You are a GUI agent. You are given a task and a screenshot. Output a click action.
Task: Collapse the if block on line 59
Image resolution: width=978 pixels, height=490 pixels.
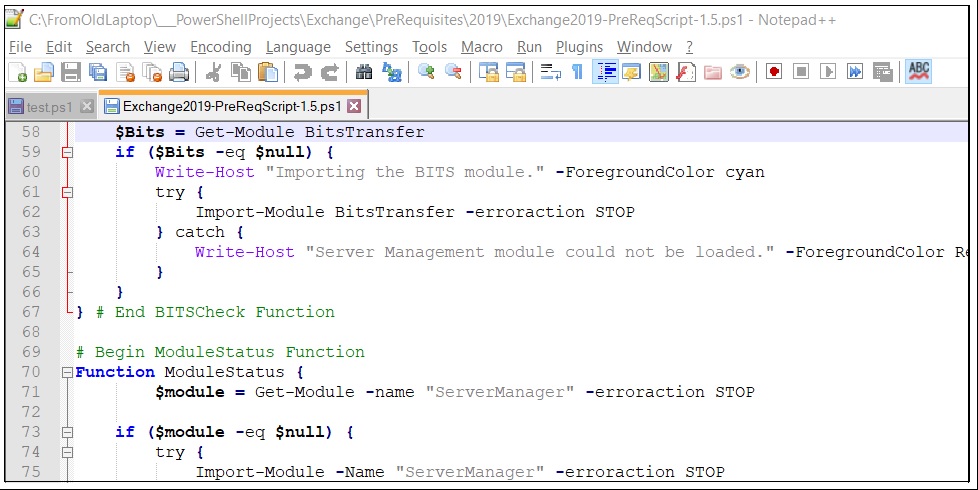[67, 152]
